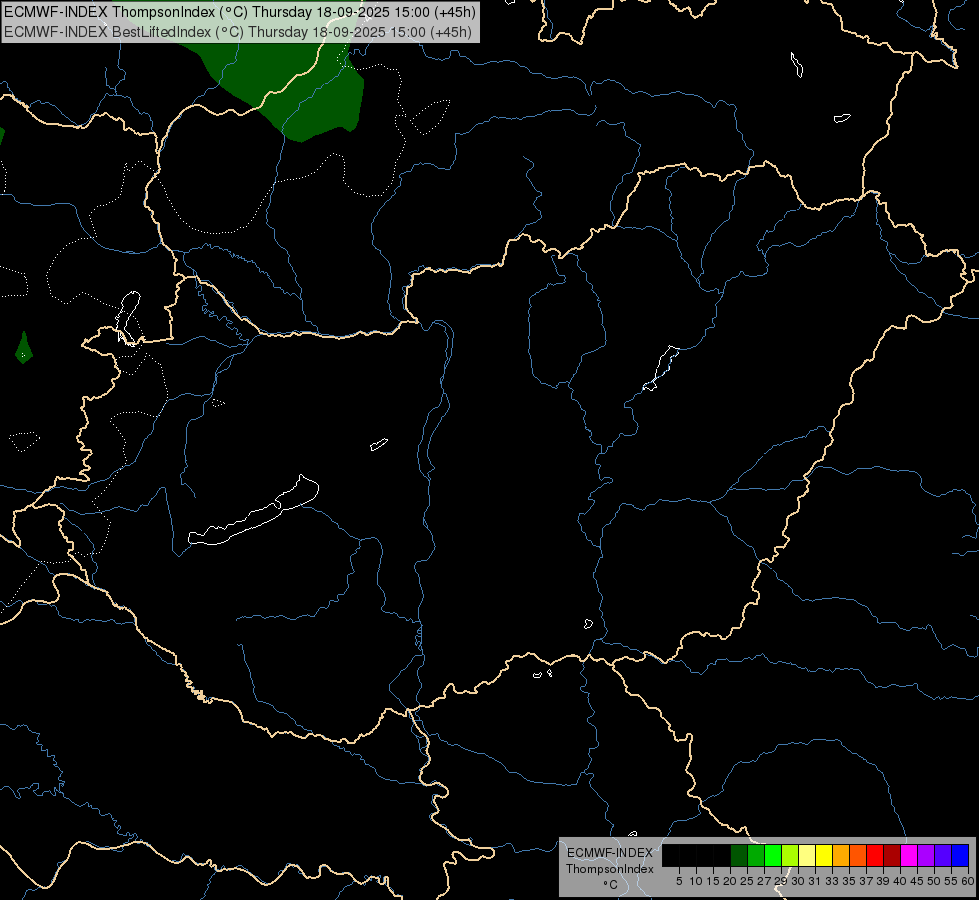Click the orange-red 35–37 legend swatch
Viewport: 979px width, 900px height.
[x=858, y=855]
